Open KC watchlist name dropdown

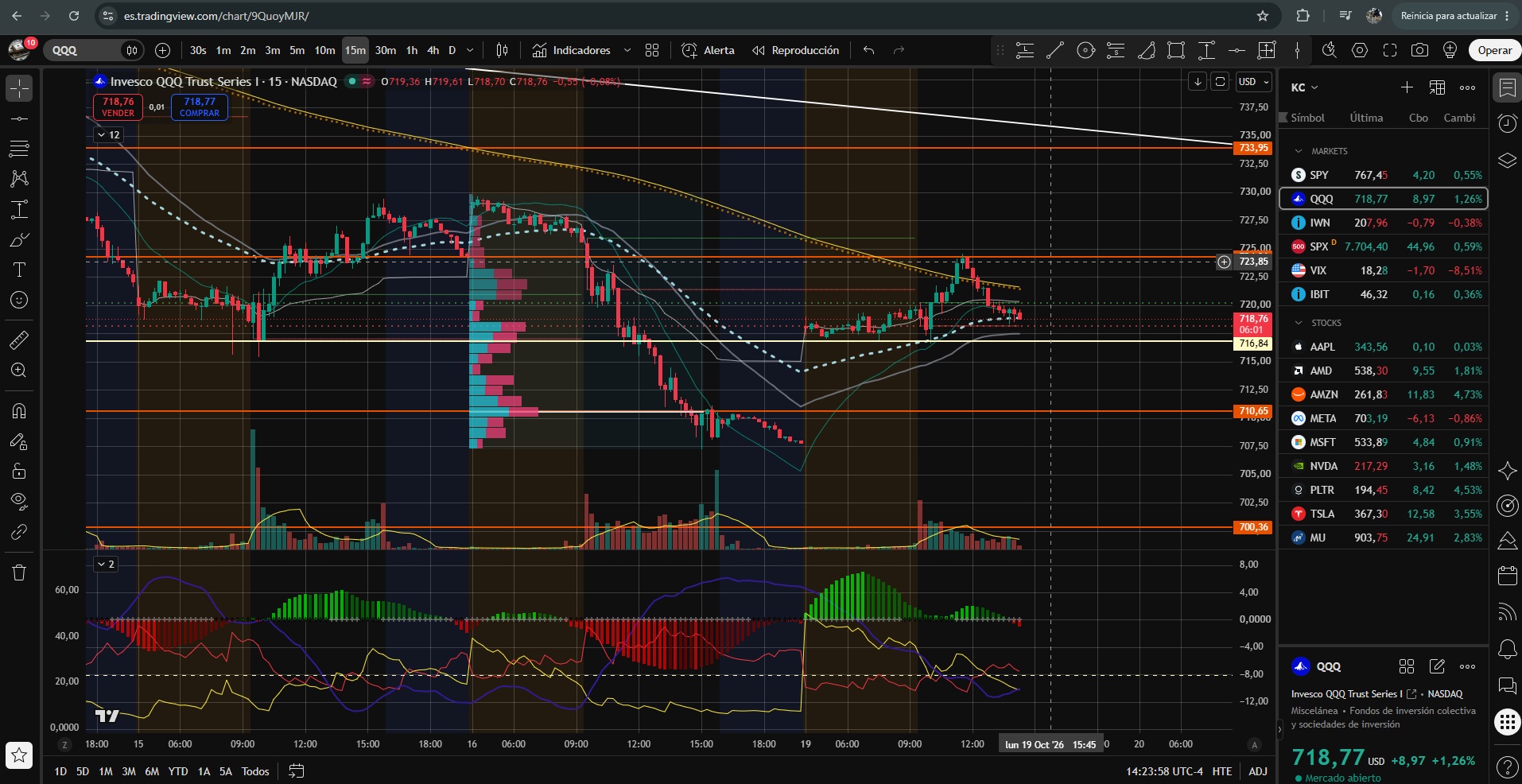[x=1305, y=87]
